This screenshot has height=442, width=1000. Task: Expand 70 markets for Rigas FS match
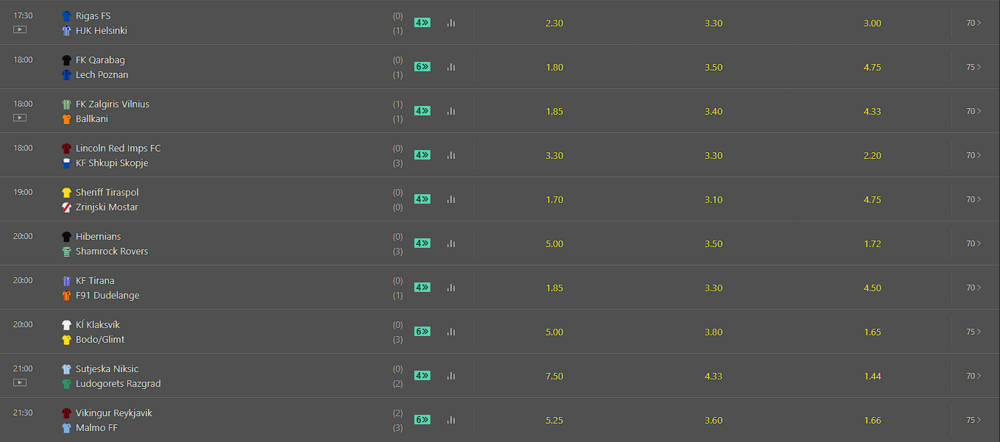pyautogui.click(x=974, y=23)
